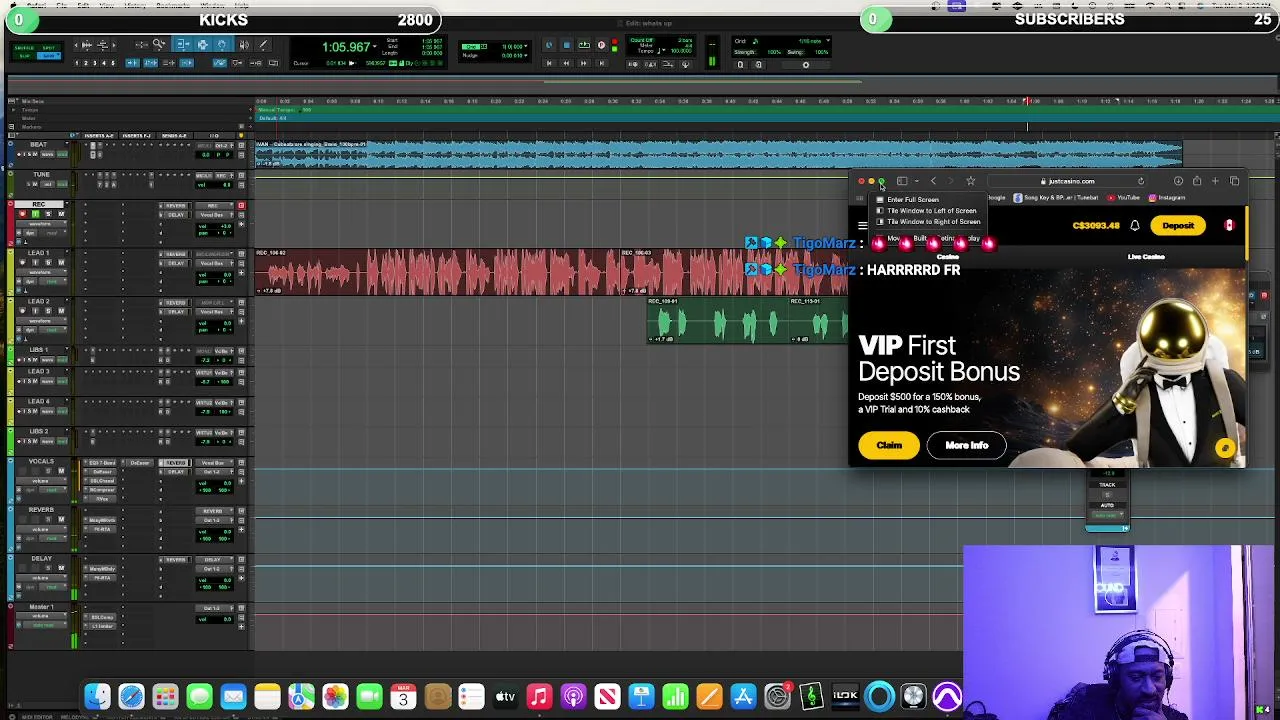Enable Shuffle edit mode

24,47
